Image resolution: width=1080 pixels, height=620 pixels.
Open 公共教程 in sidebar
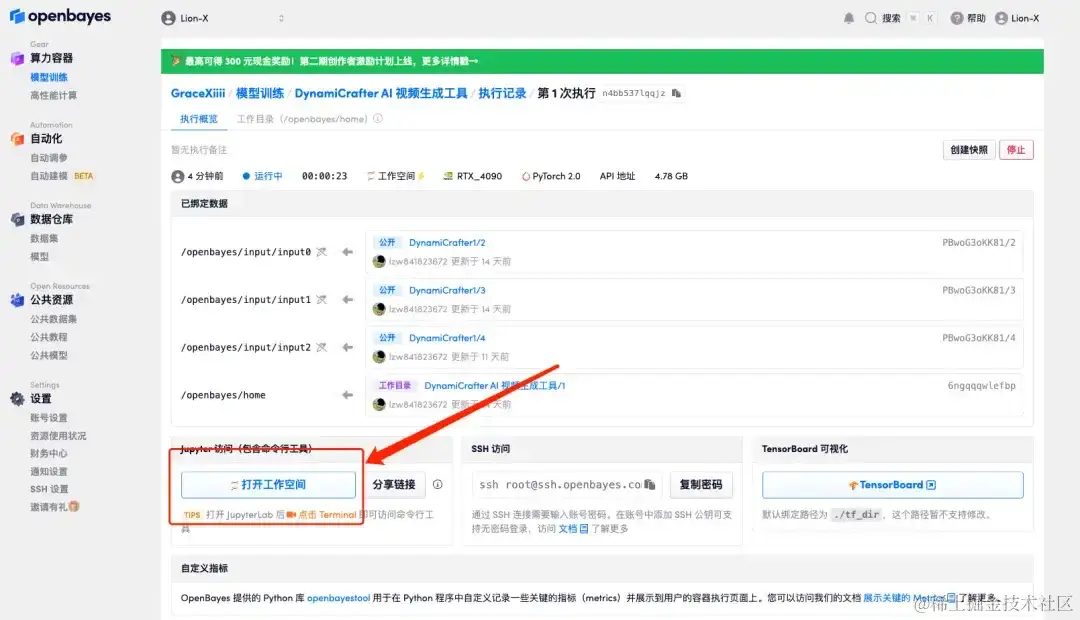[x=48, y=337]
